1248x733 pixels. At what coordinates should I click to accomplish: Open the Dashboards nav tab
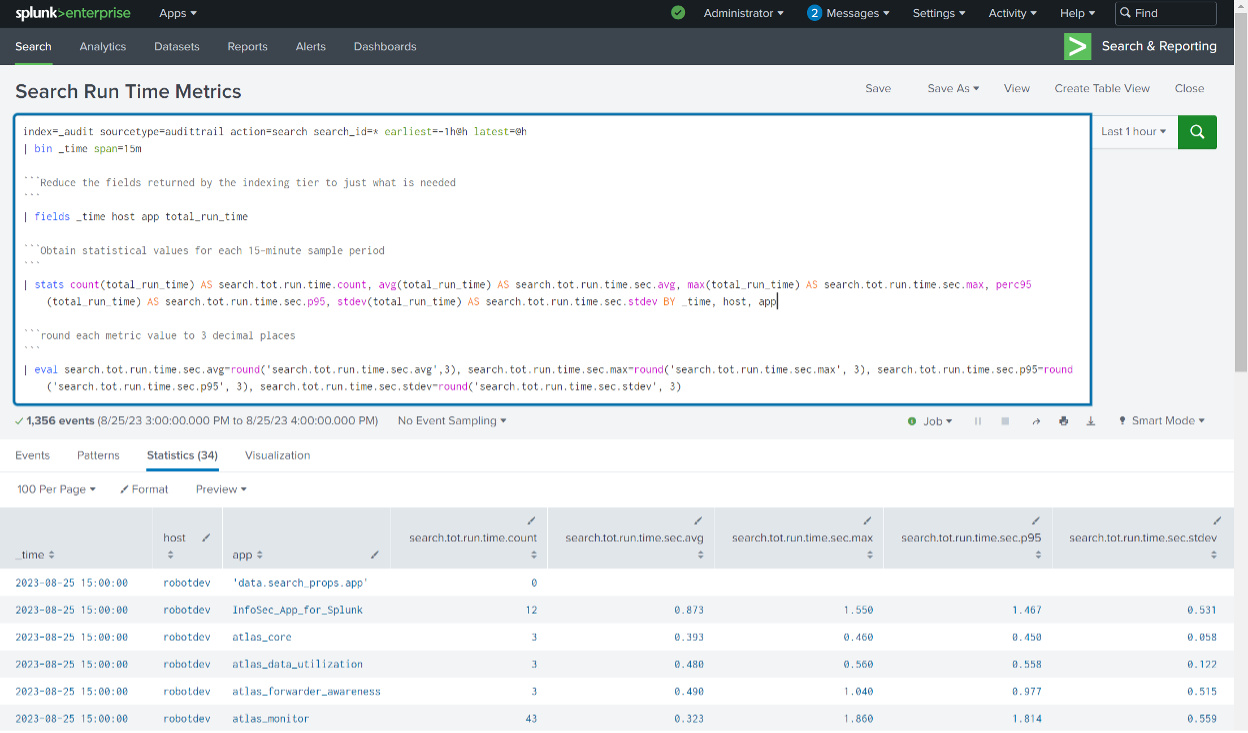(x=385, y=46)
